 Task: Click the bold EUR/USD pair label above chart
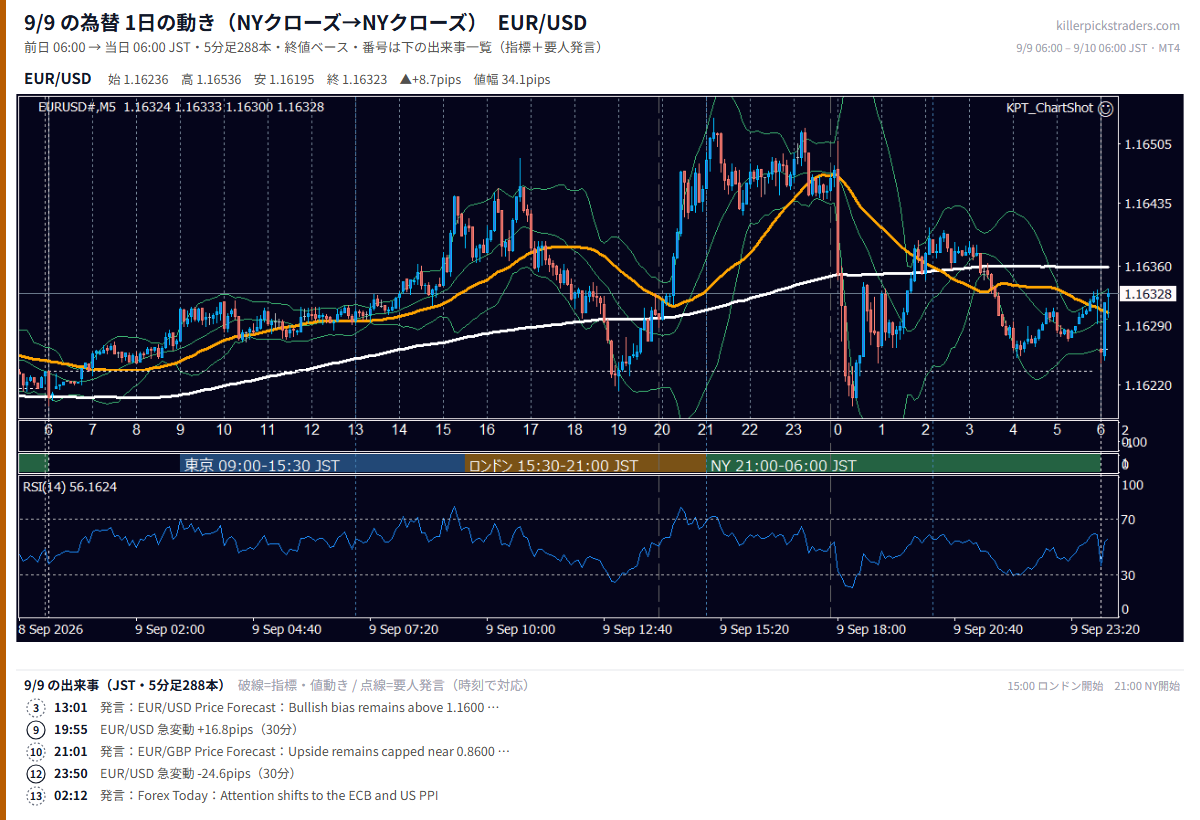click(57, 78)
